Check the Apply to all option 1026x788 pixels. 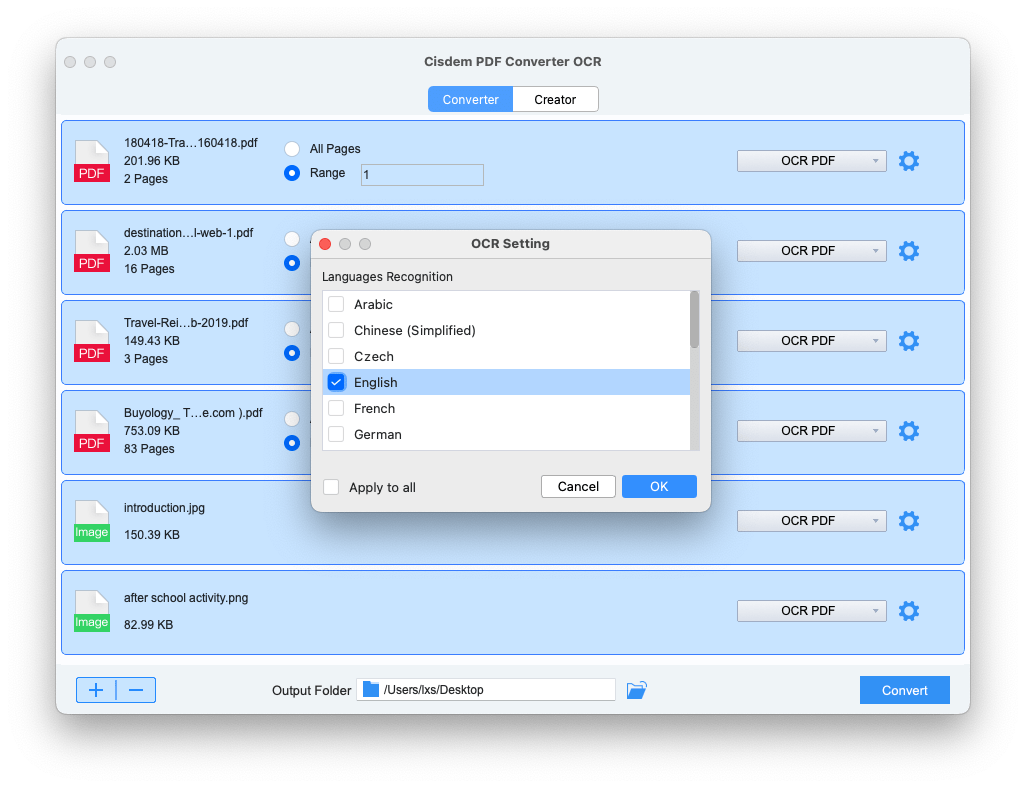pos(330,487)
